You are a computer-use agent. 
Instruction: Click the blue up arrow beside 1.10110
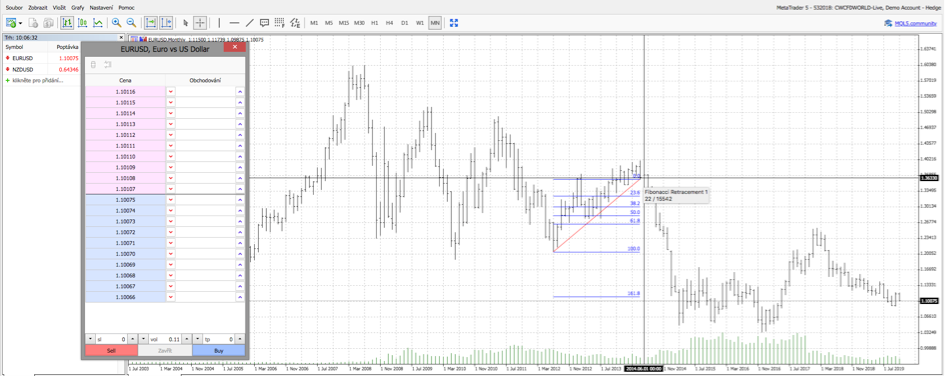click(240, 157)
